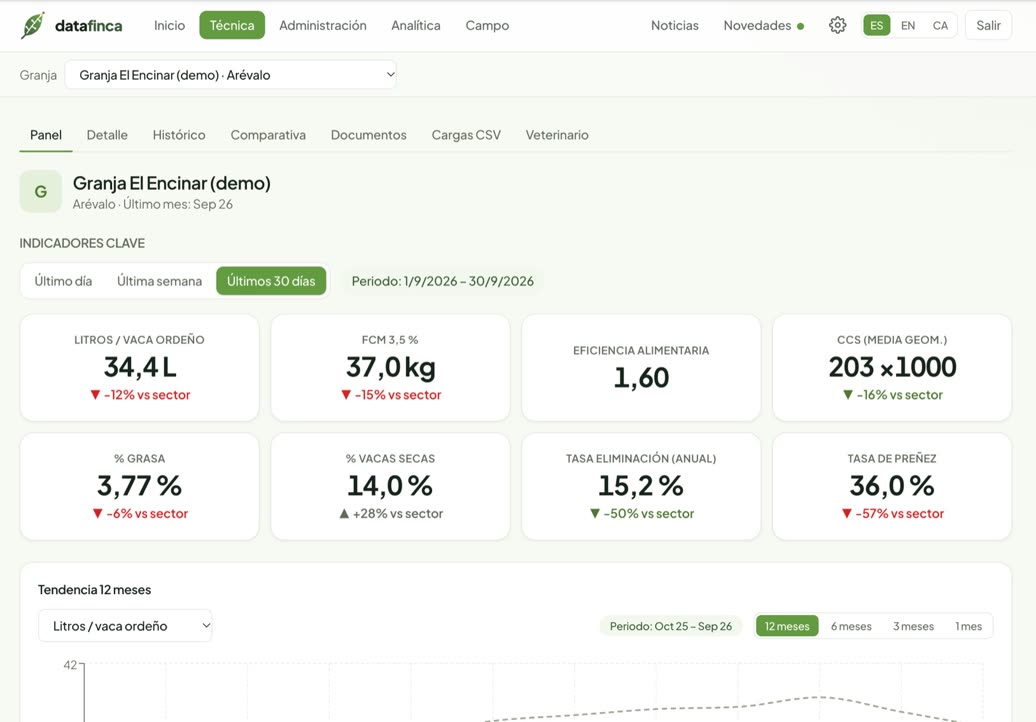Show the 6 meses trend range
The image size is (1036, 722).
[851, 626]
